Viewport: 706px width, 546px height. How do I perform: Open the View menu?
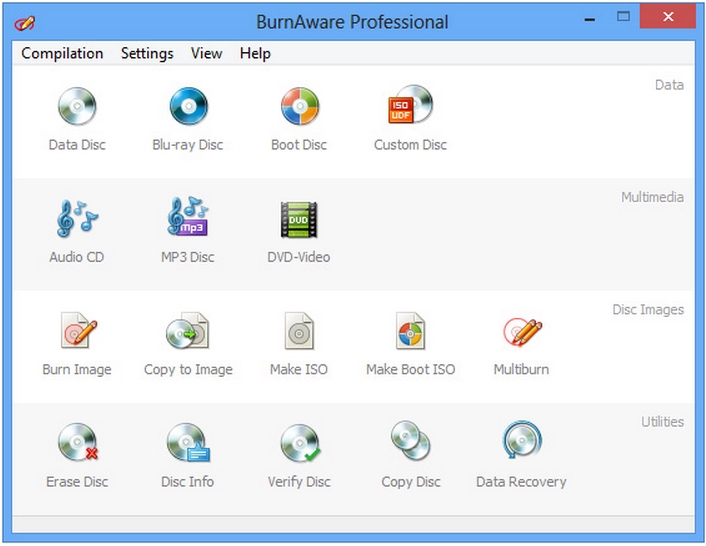[206, 54]
